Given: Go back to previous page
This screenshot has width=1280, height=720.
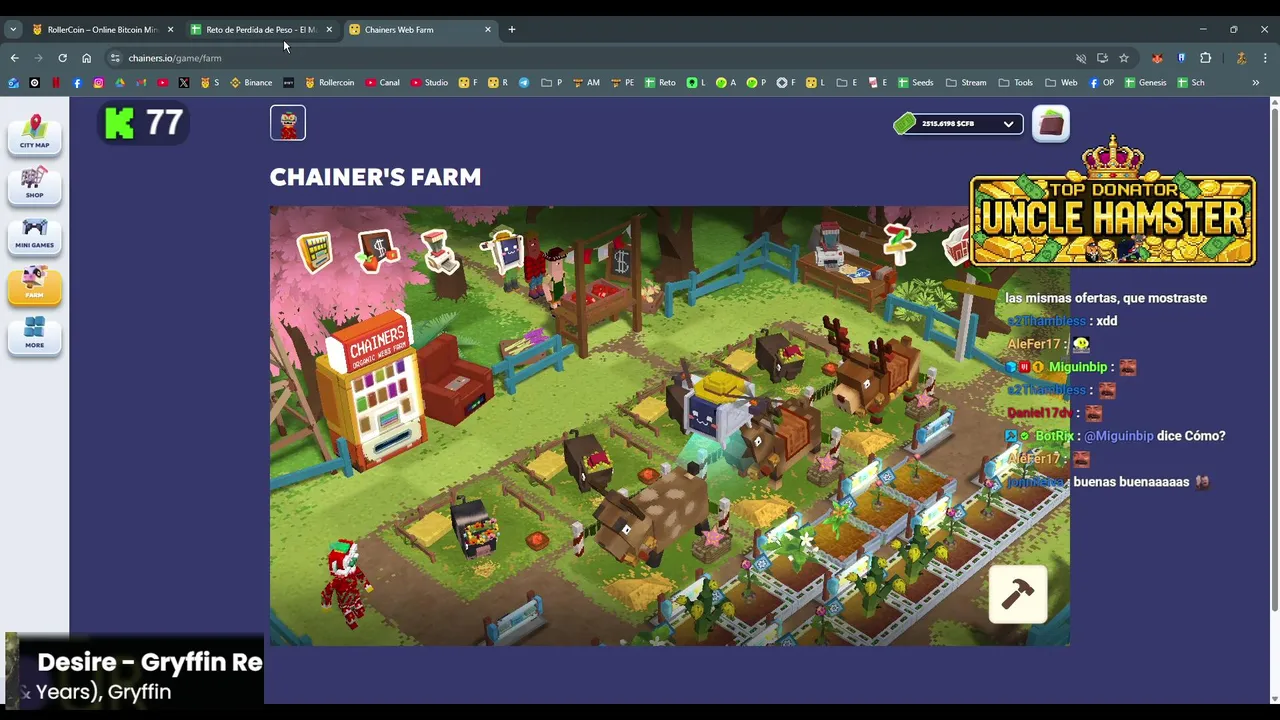Looking at the screenshot, I should click(x=14, y=58).
